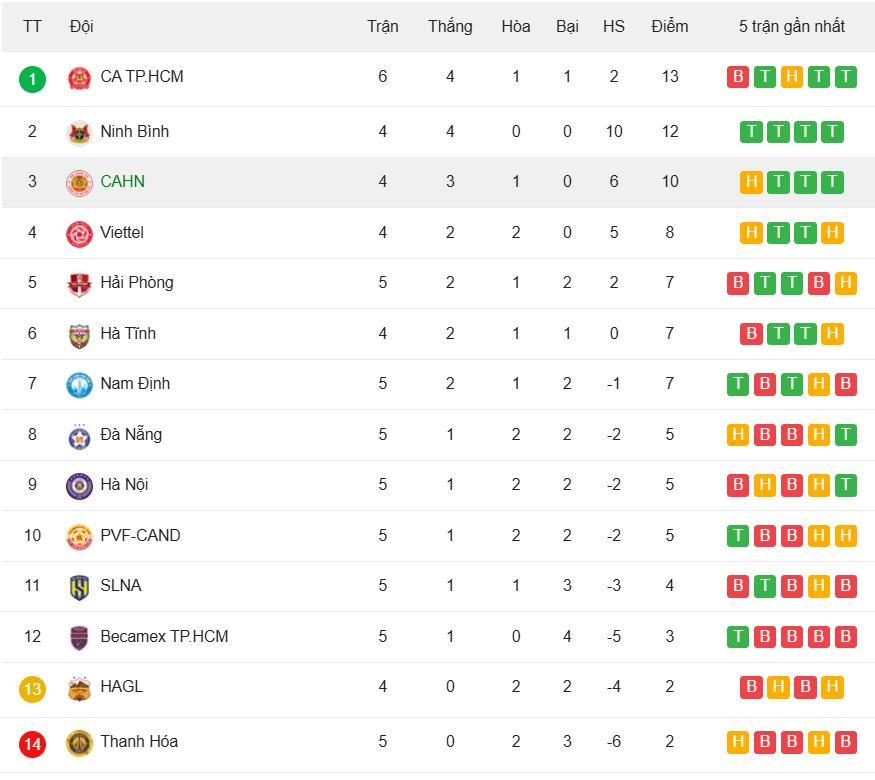
Task: Click the Viettel club logo
Action: (79, 233)
